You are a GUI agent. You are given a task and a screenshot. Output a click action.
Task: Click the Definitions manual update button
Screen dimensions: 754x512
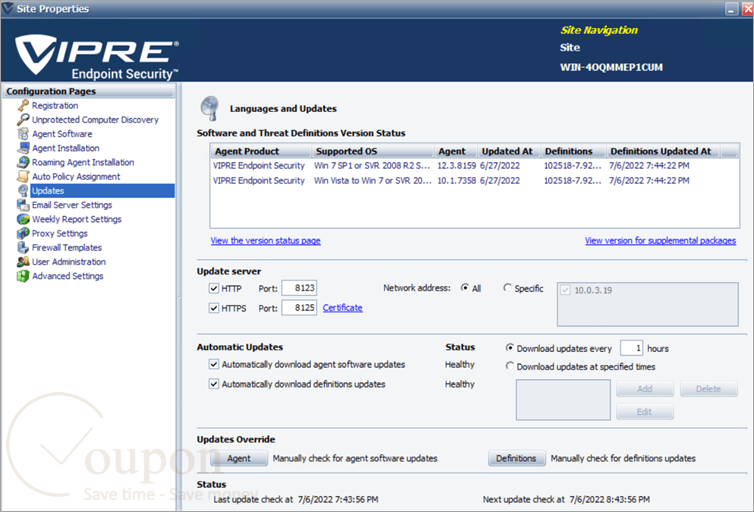pyautogui.click(x=516, y=458)
